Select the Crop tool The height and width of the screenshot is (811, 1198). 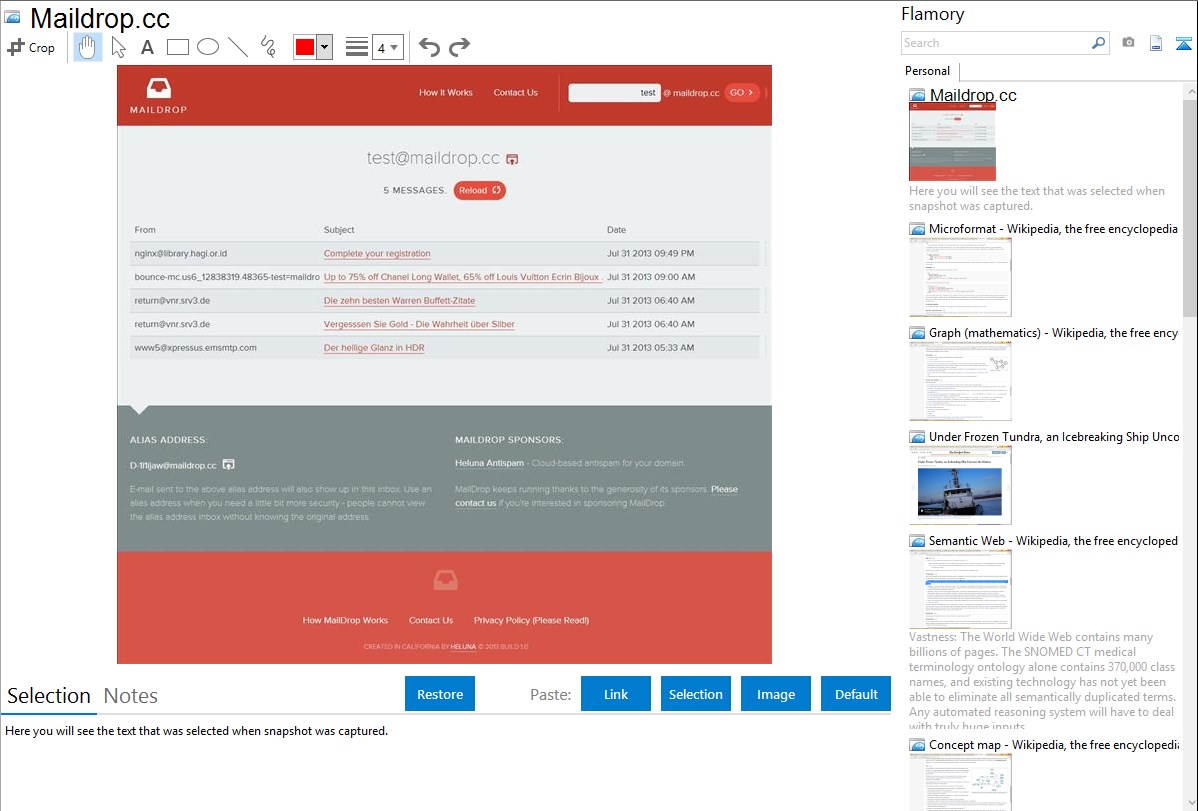click(x=31, y=47)
